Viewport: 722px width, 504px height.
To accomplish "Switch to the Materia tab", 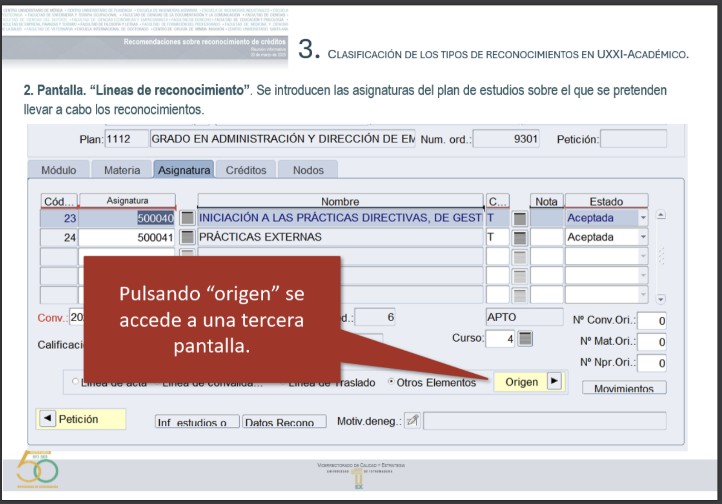I will (123, 170).
